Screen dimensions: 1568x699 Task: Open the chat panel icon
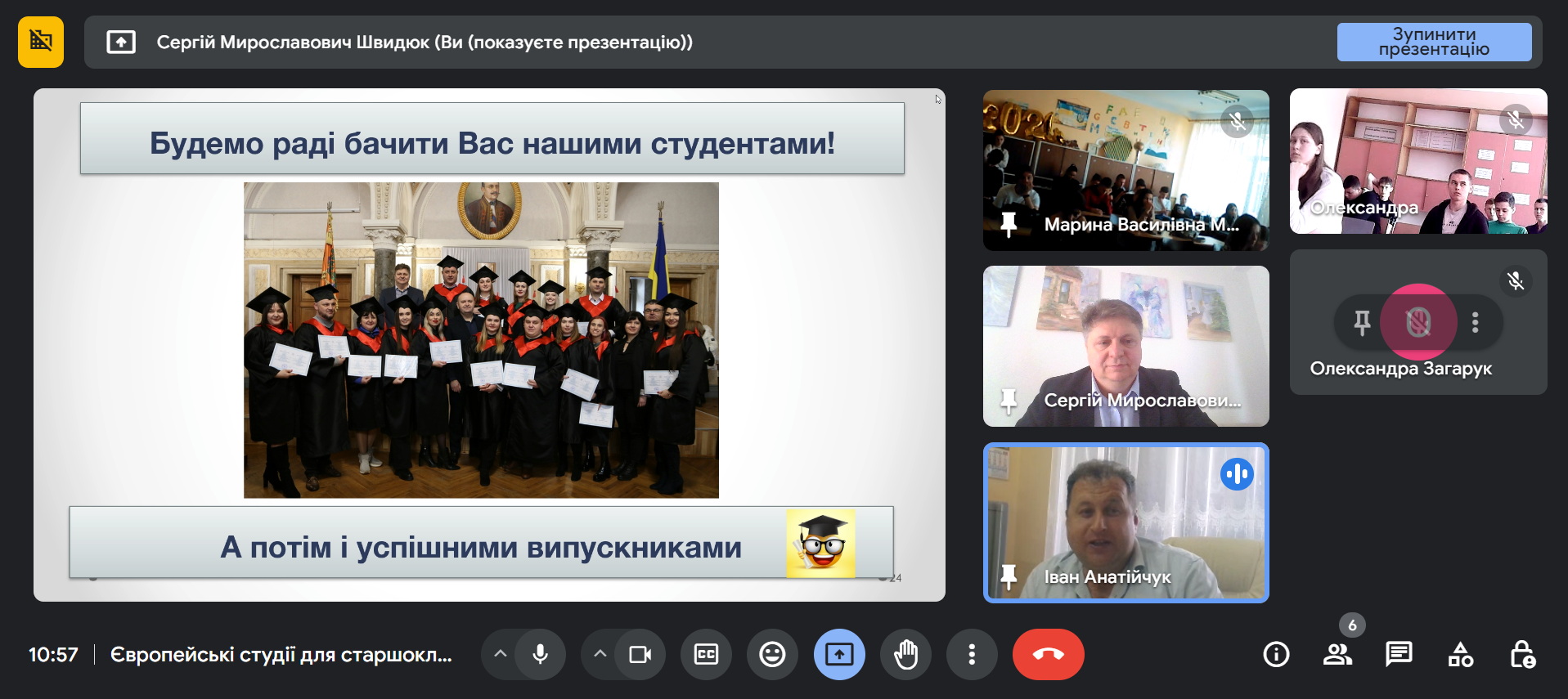point(1399,654)
